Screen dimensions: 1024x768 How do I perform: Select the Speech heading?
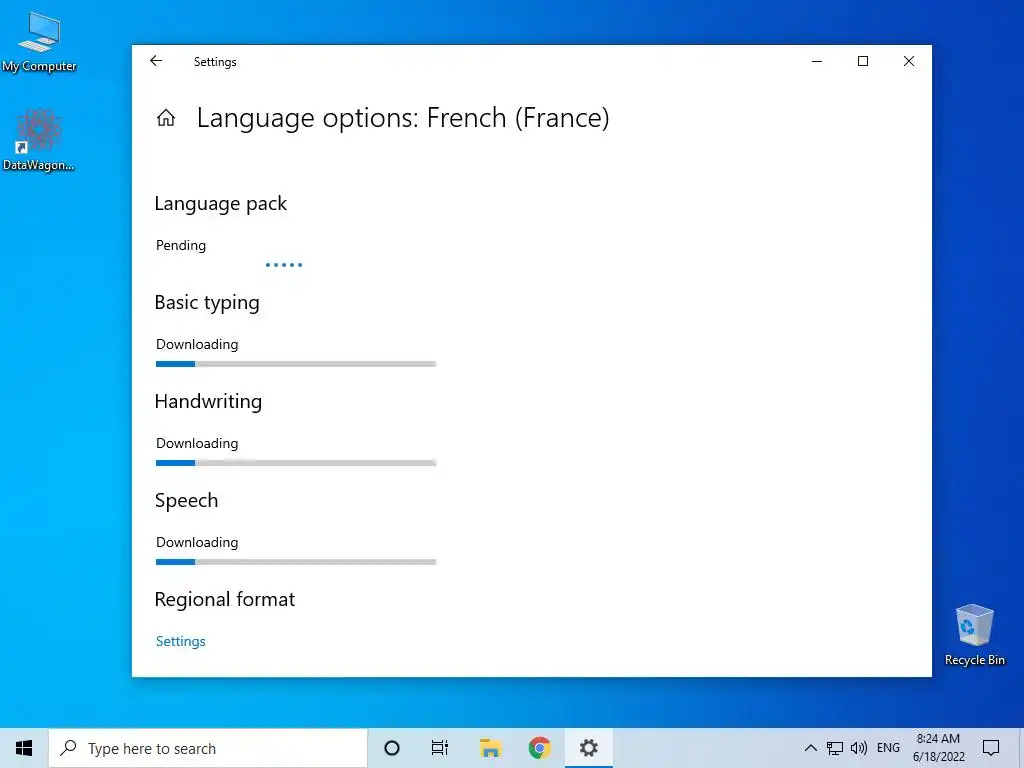pyautogui.click(x=186, y=501)
